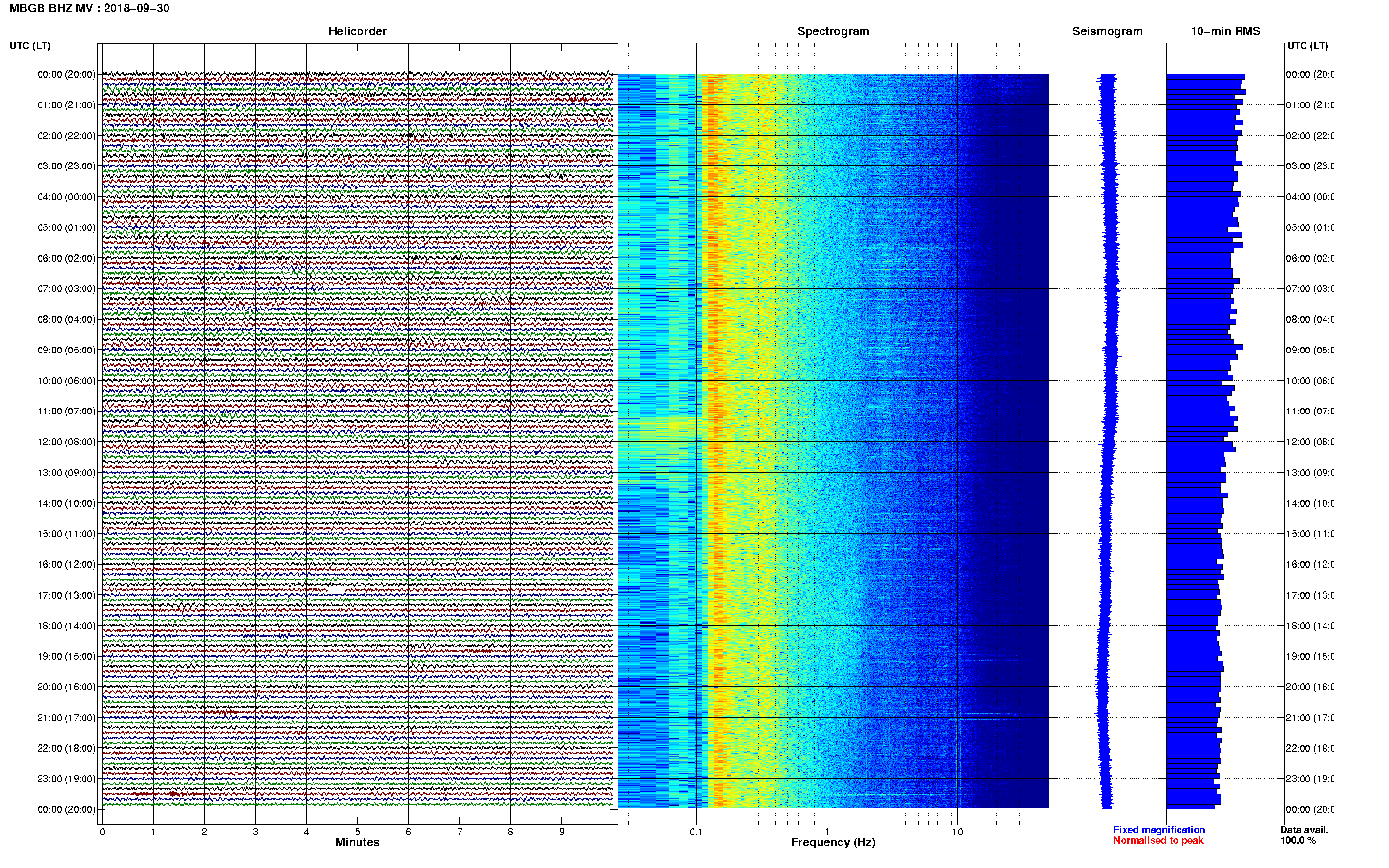Click the Minutes axis title under Helicorder
The height and width of the screenshot is (868, 1389).
[x=357, y=842]
